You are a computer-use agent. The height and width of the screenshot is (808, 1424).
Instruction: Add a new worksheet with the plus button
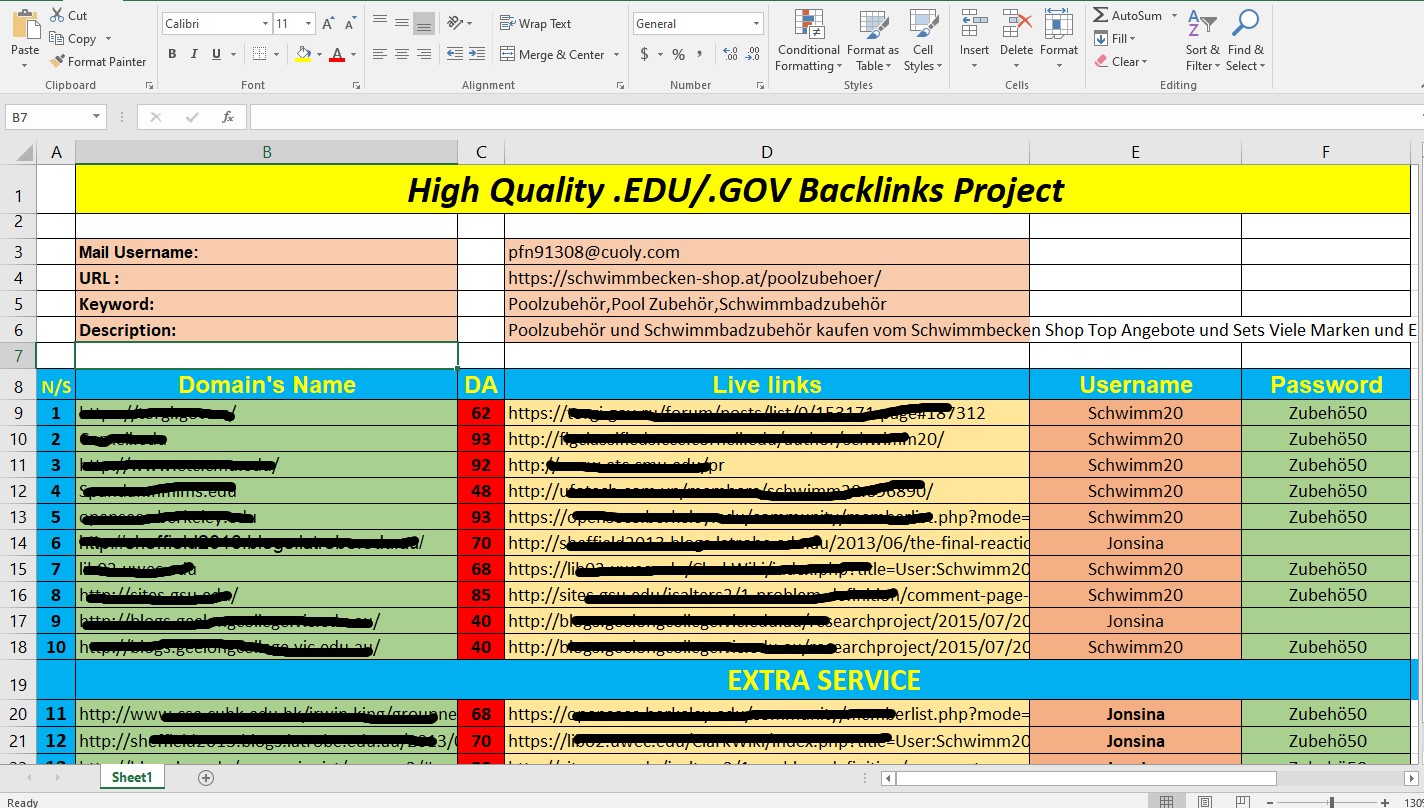[204, 777]
